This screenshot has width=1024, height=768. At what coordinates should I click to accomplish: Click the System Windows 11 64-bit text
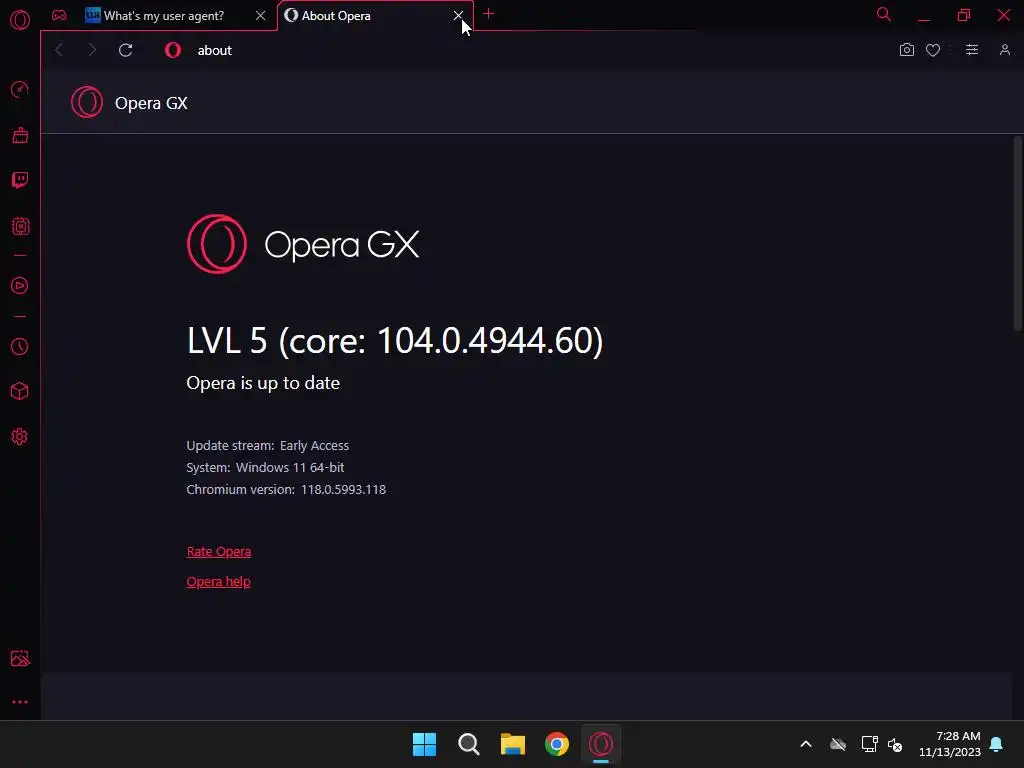click(265, 468)
